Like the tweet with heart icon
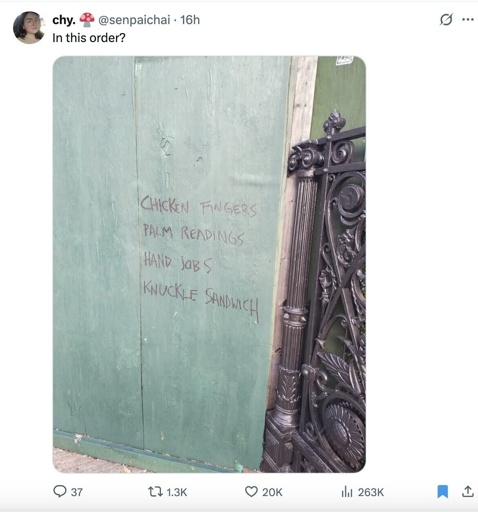Viewport: 478px width, 512px height. pos(251,492)
